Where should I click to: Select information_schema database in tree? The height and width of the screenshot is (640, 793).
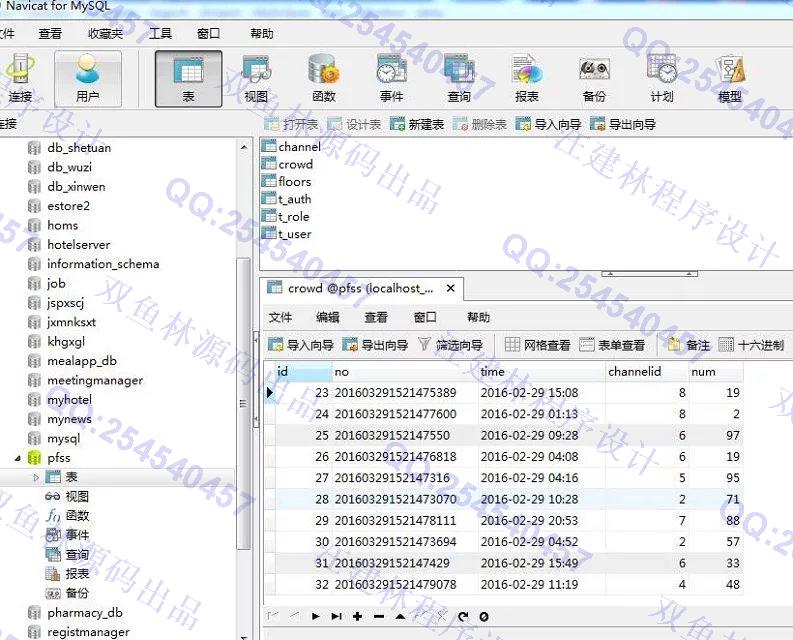pos(94,264)
